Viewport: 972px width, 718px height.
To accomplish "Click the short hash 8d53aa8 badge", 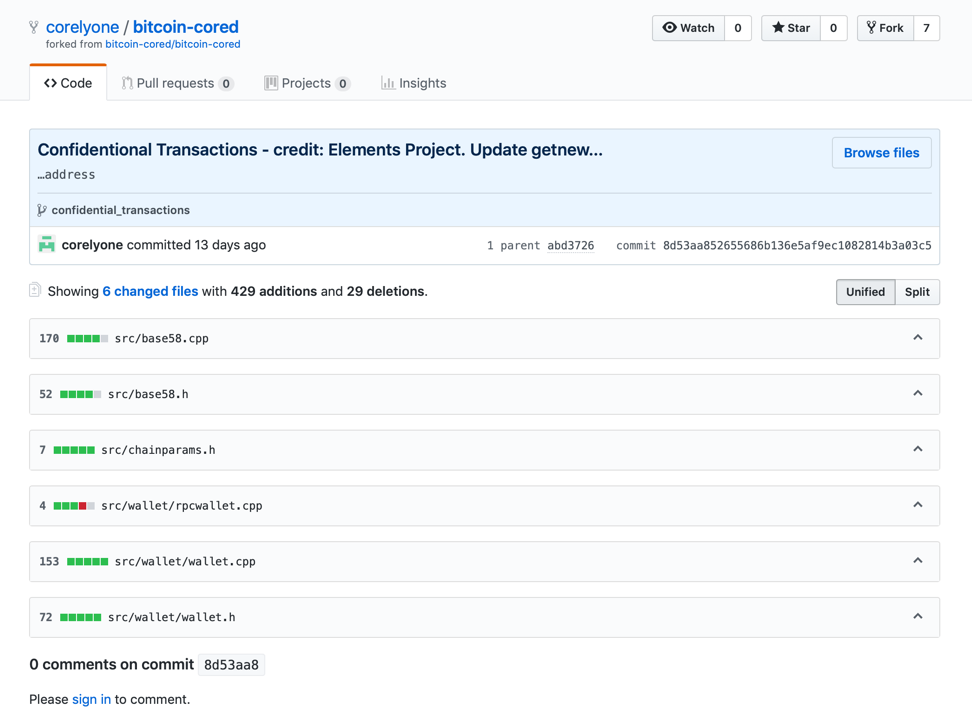I will 231,665.
